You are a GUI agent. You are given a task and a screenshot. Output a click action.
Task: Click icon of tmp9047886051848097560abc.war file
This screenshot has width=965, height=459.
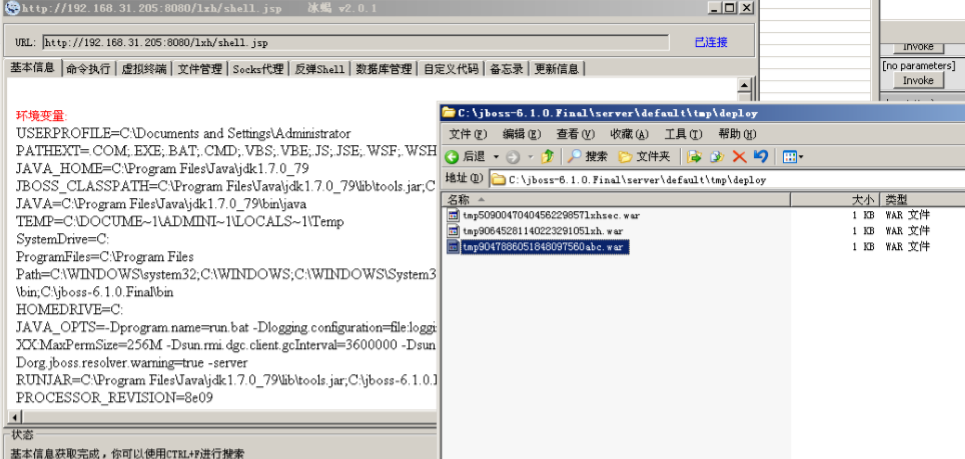tap(453, 247)
